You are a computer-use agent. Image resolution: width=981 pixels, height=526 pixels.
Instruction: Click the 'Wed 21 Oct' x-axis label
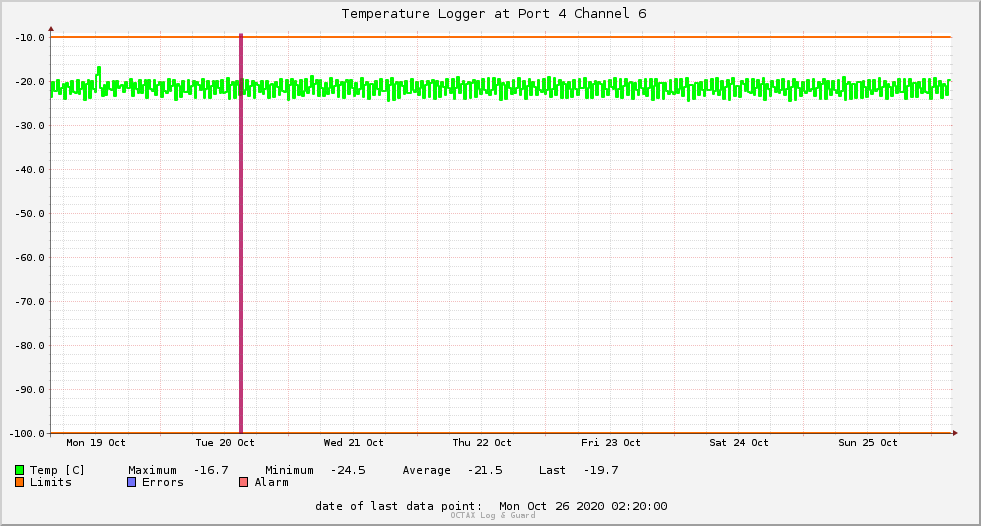353,443
